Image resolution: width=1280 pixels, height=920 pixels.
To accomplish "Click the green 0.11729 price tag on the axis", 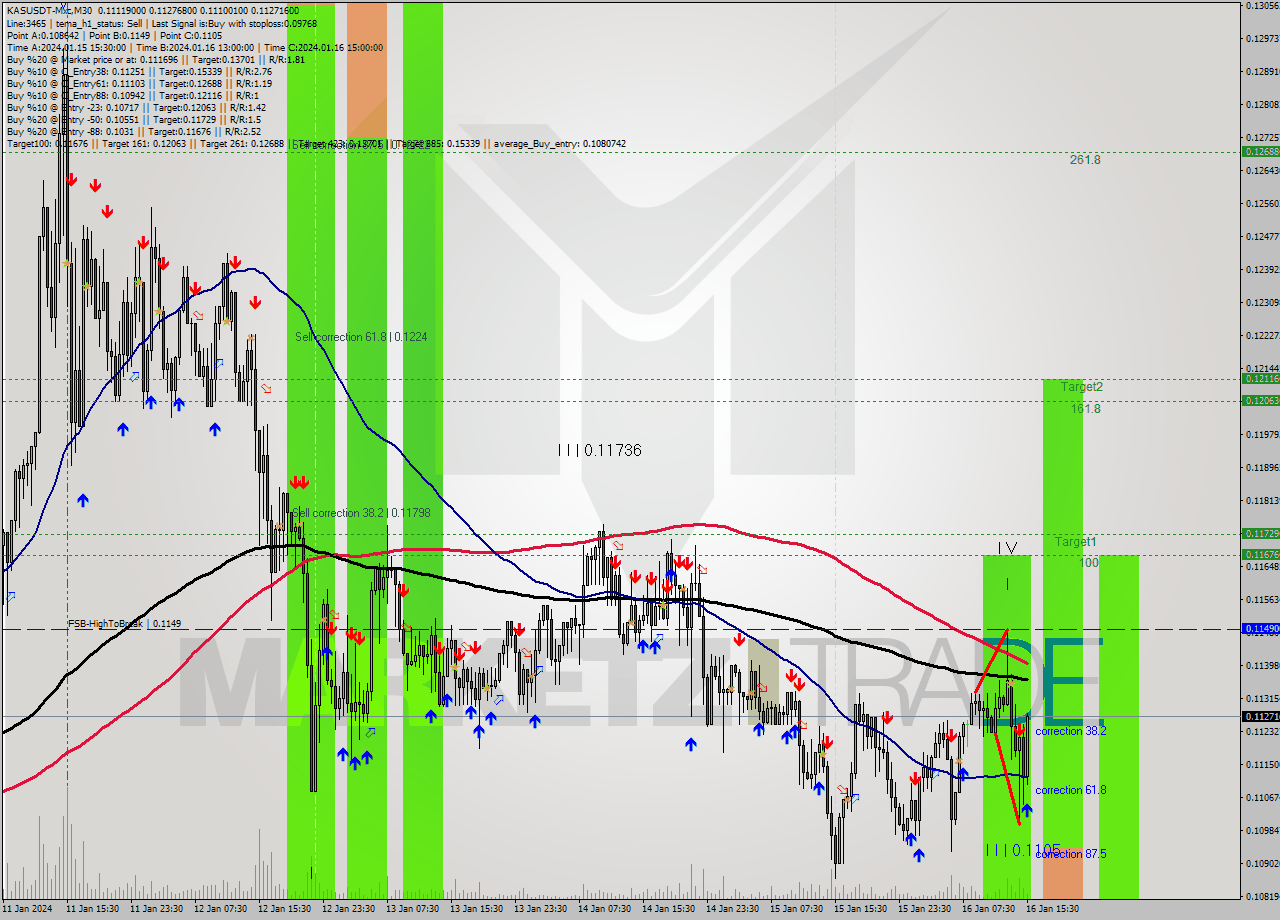I will click(1260, 533).
